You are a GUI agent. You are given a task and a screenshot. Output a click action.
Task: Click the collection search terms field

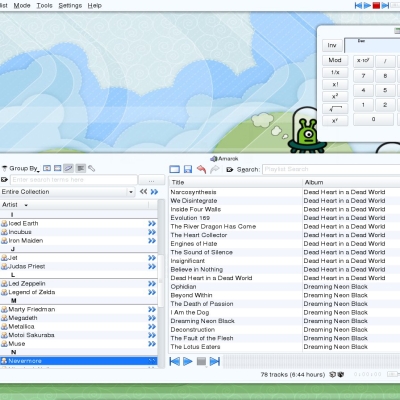[x=74, y=180]
